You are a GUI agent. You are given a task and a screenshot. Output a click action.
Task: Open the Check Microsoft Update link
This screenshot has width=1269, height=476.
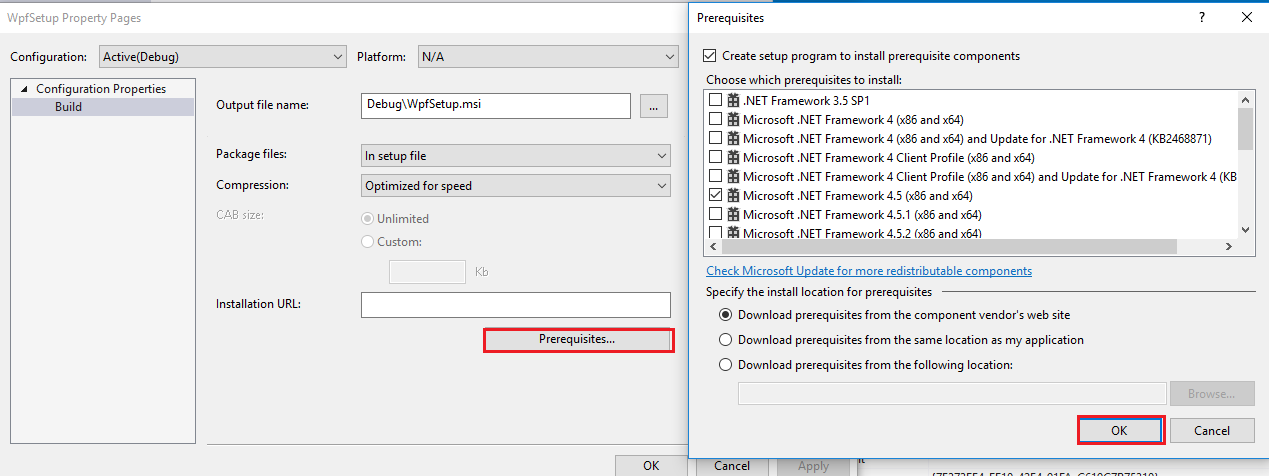[868, 271]
